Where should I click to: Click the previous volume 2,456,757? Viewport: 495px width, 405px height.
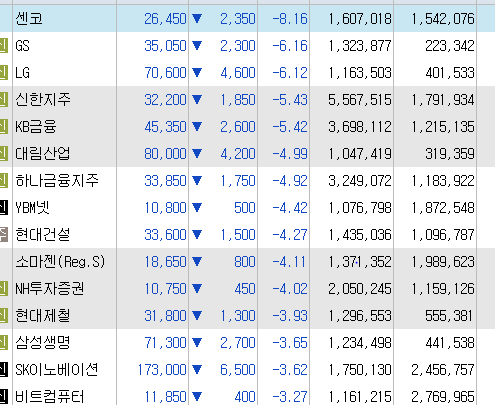(x=443, y=370)
